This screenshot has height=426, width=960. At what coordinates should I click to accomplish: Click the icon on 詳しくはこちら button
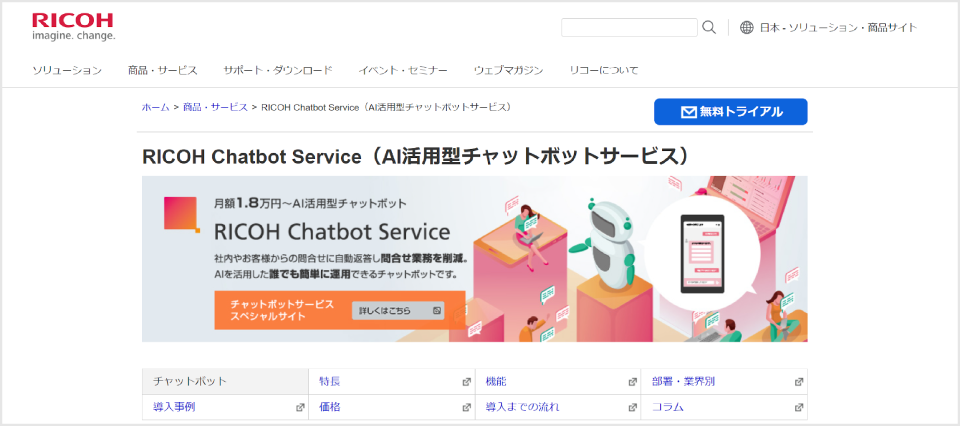click(x=437, y=310)
